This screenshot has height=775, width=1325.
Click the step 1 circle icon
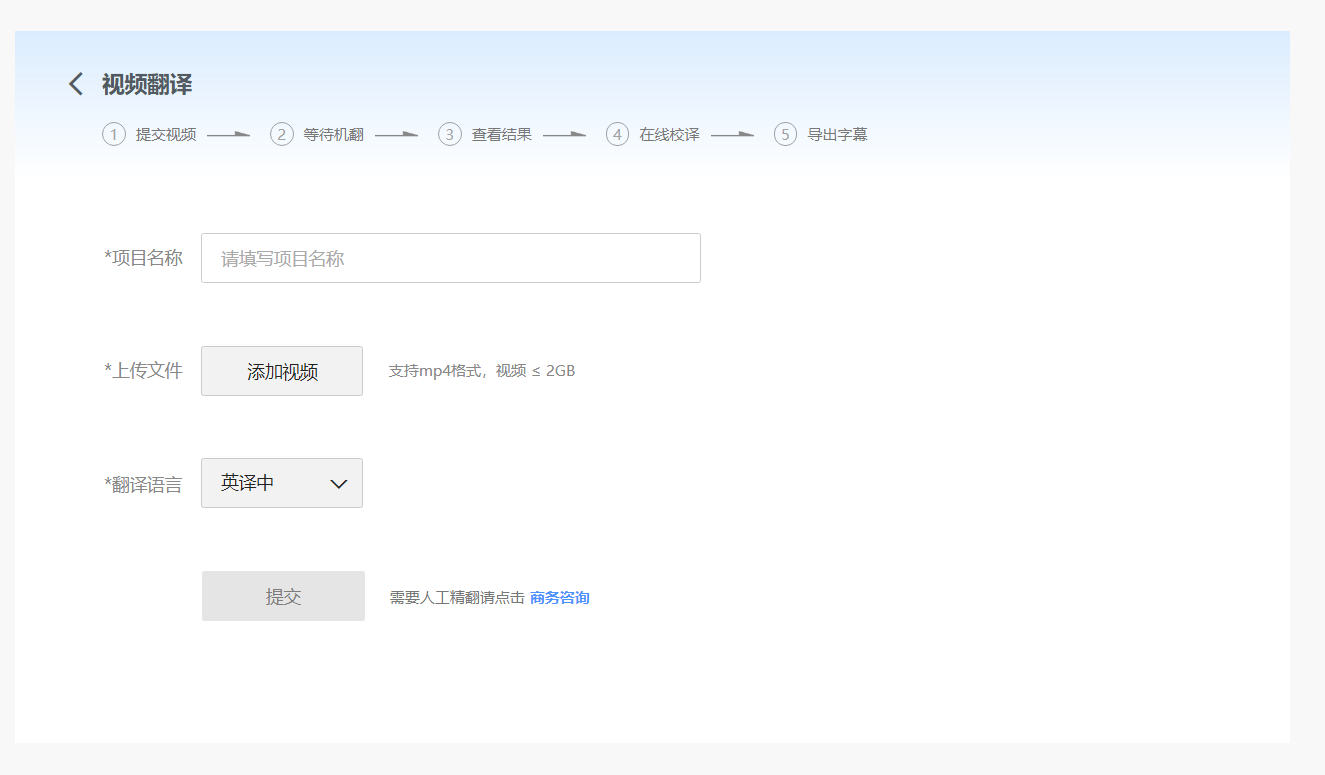point(114,134)
